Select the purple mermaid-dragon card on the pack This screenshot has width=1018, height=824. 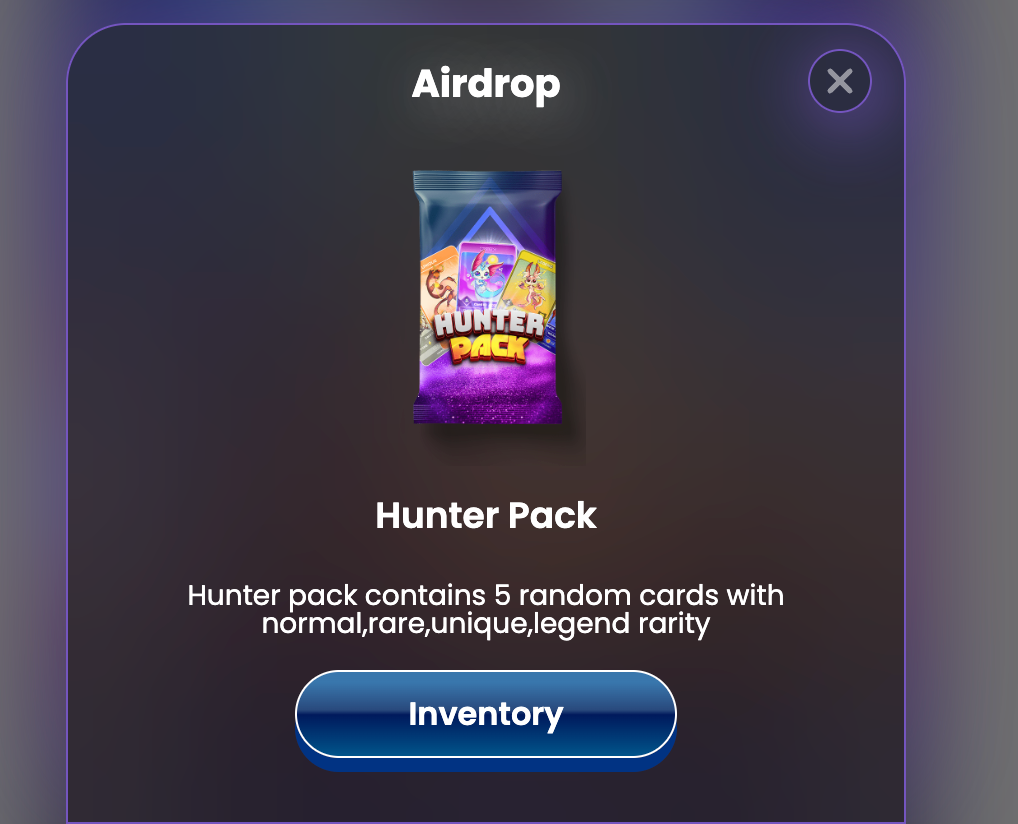point(486,276)
